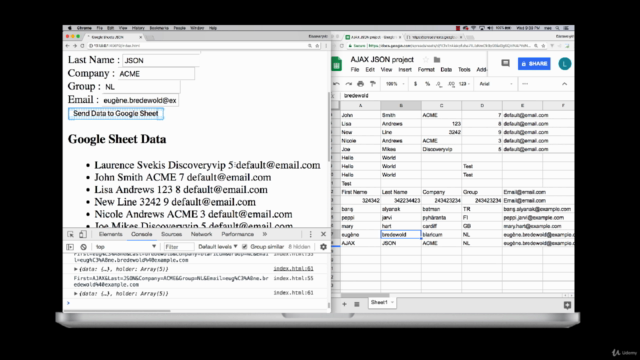Open the Arial font dropdown
The width and height of the screenshot is (640, 360).
(x=496, y=84)
